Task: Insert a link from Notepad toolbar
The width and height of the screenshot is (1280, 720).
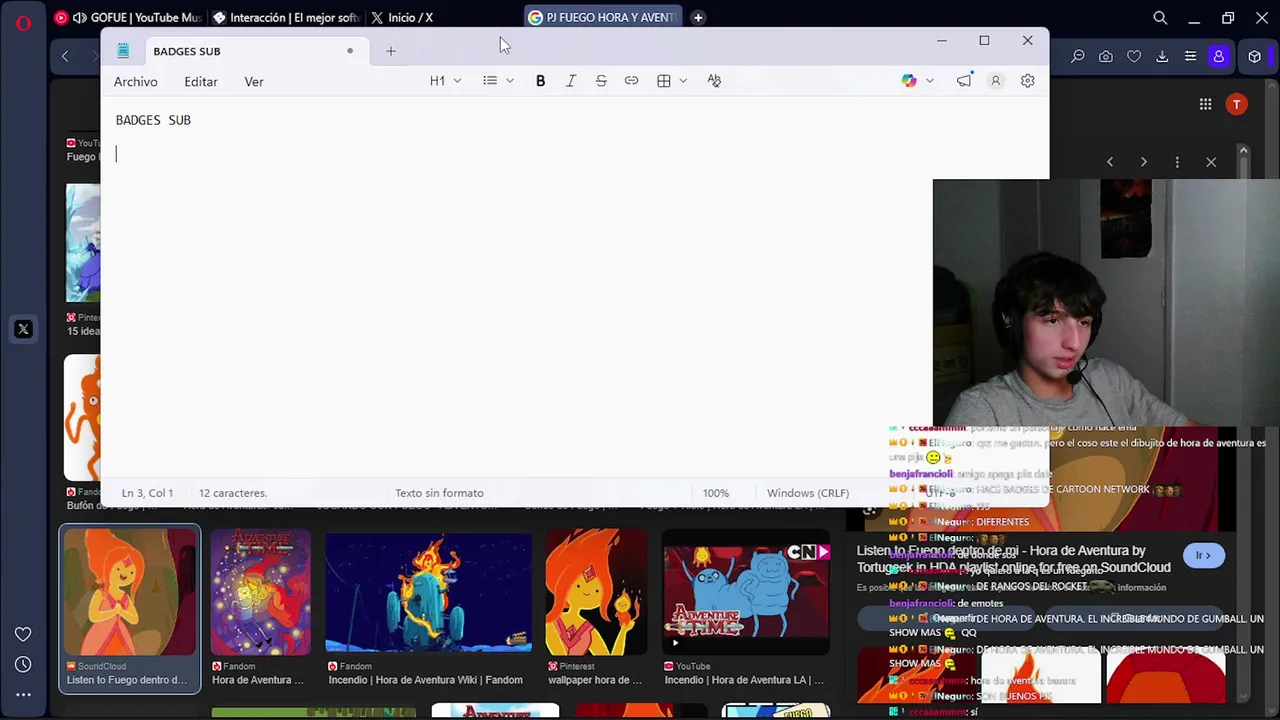Action: pos(631,81)
